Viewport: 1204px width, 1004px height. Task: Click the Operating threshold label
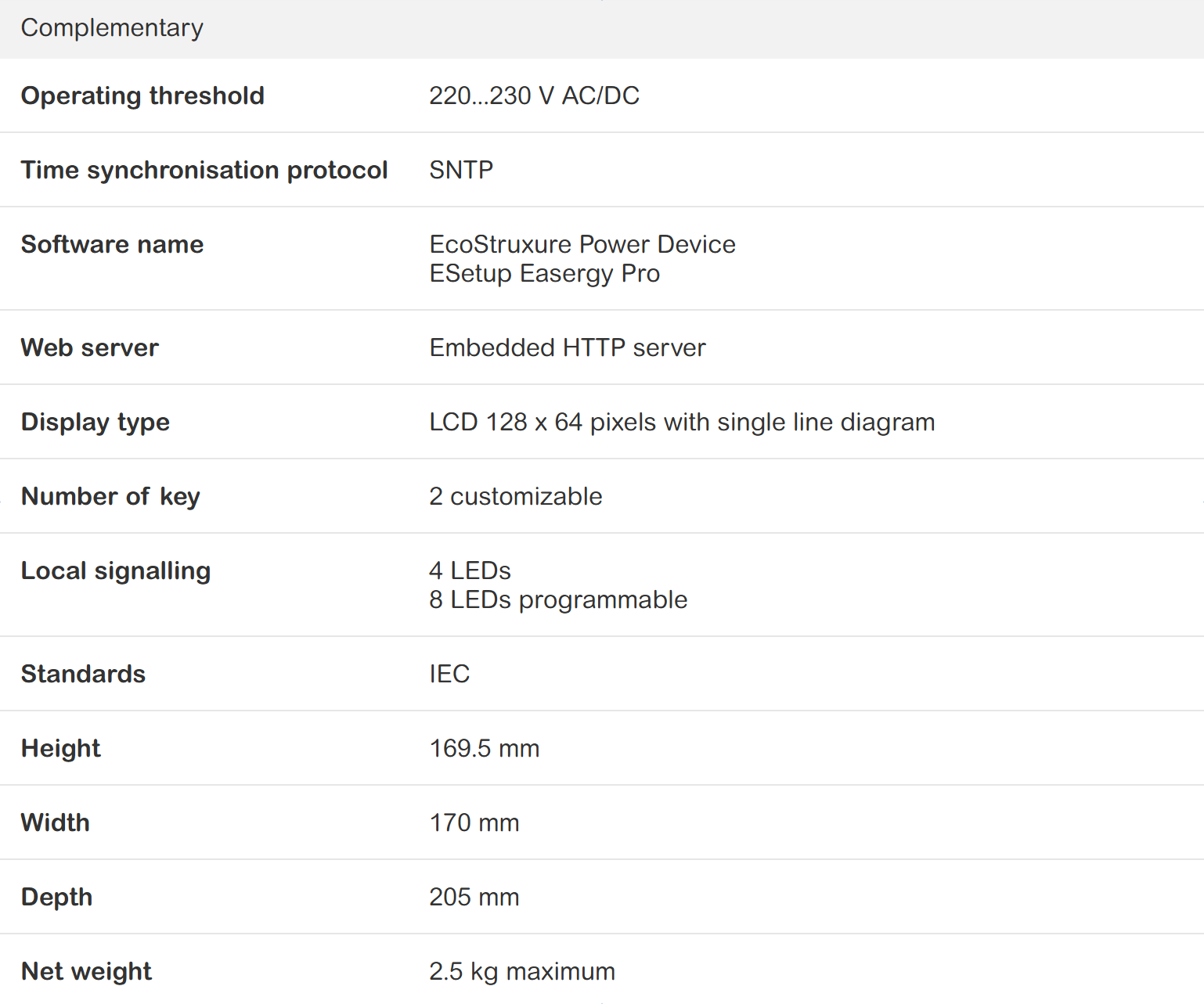point(142,95)
